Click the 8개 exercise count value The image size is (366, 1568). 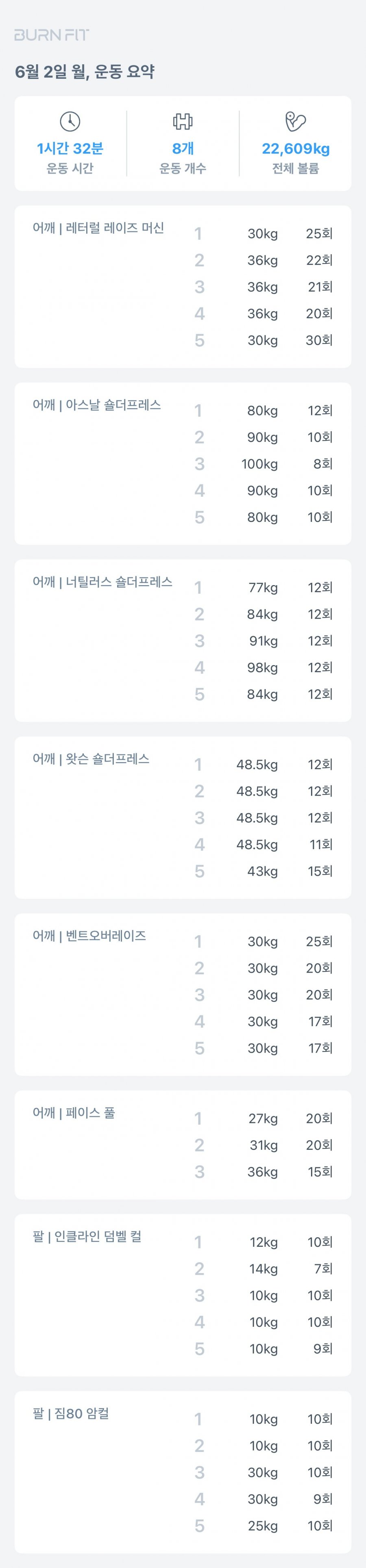183,149
